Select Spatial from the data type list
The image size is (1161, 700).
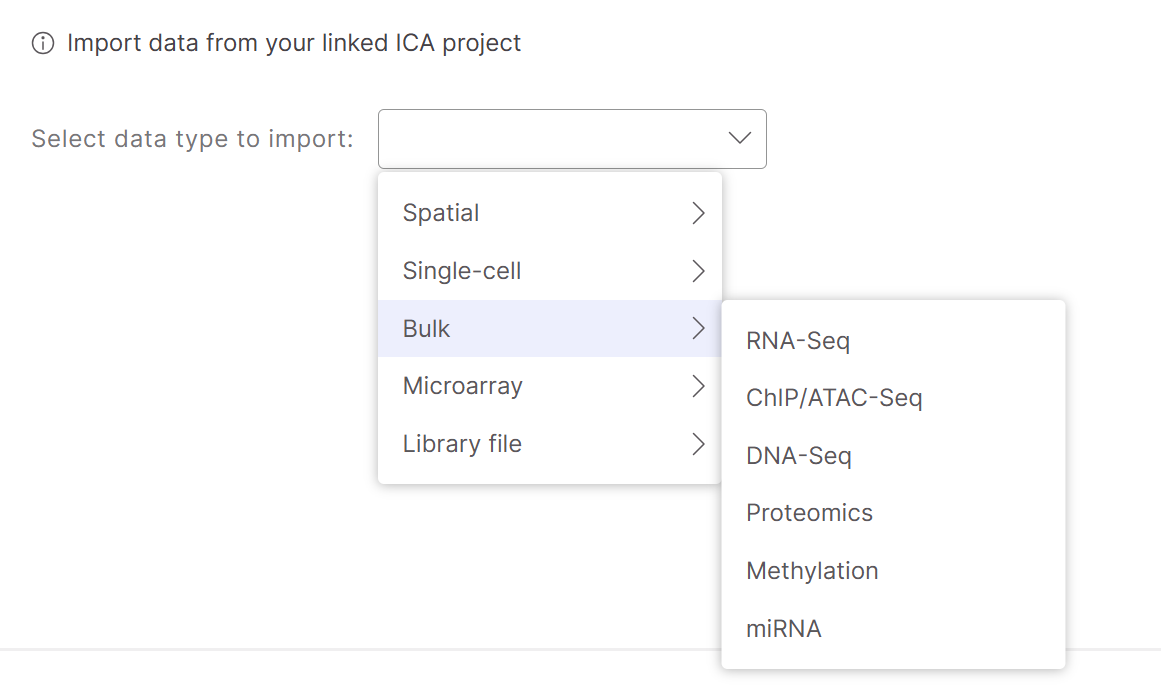tap(441, 213)
